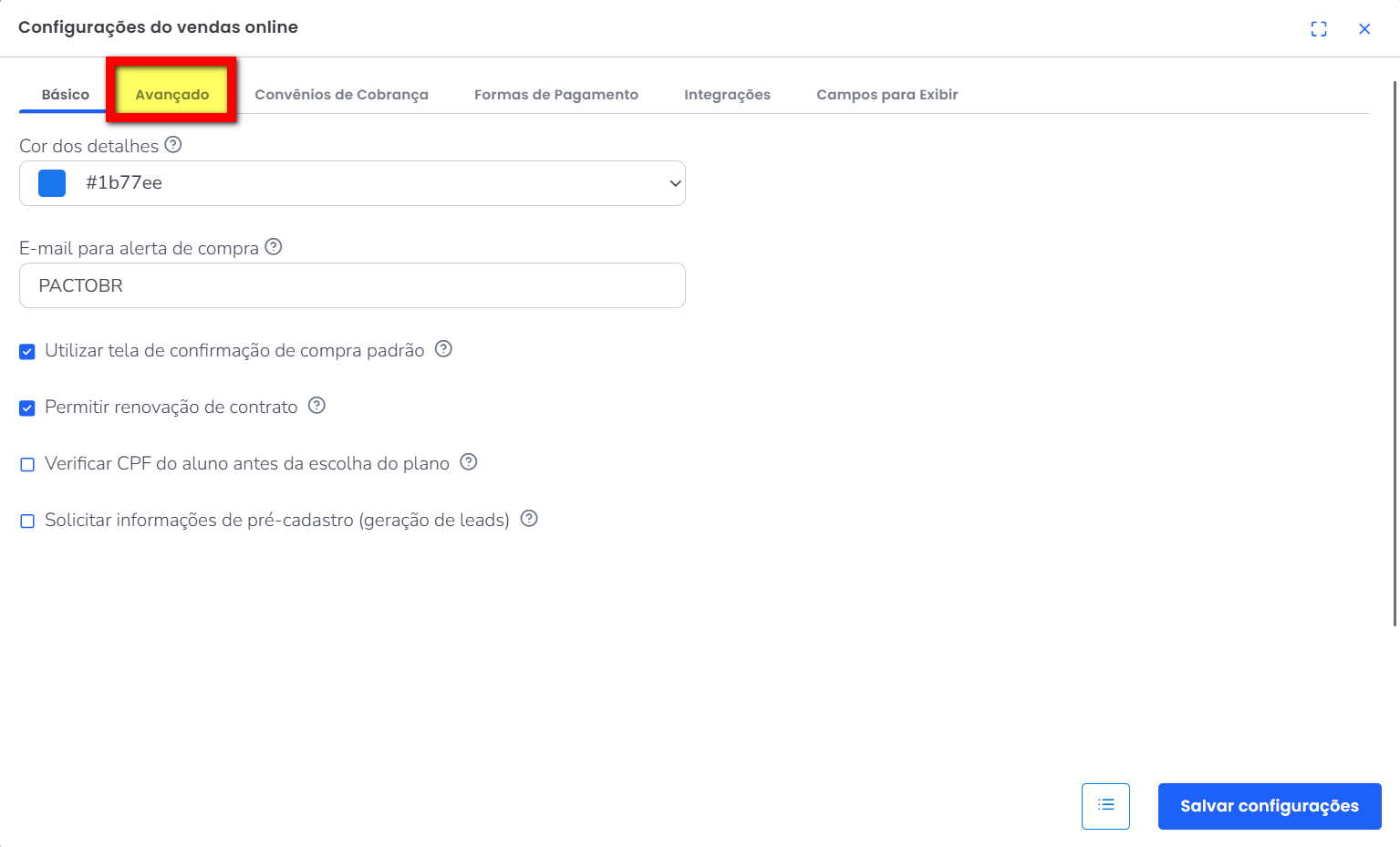Go to Formas de Pagamento tab

(556, 95)
